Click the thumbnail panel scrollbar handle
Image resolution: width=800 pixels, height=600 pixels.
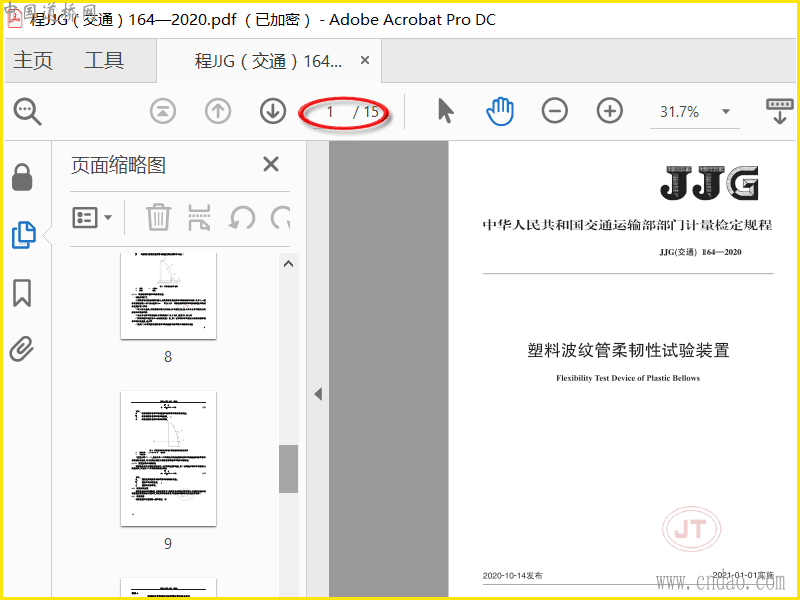tap(288, 468)
